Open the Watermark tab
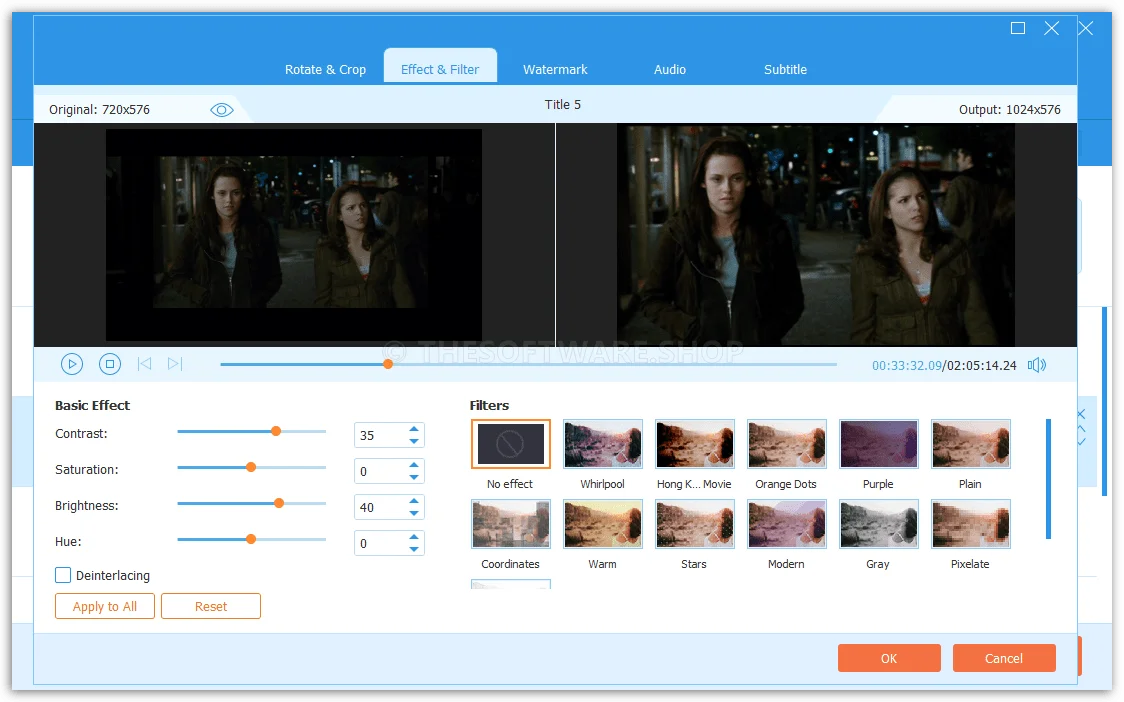 click(x=555, y=70)
